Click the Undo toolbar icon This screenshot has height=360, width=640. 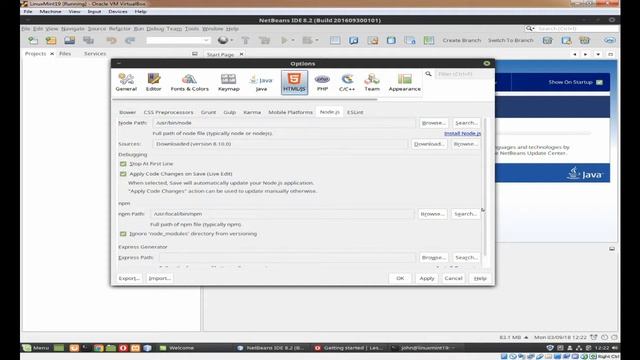(111, 40)
